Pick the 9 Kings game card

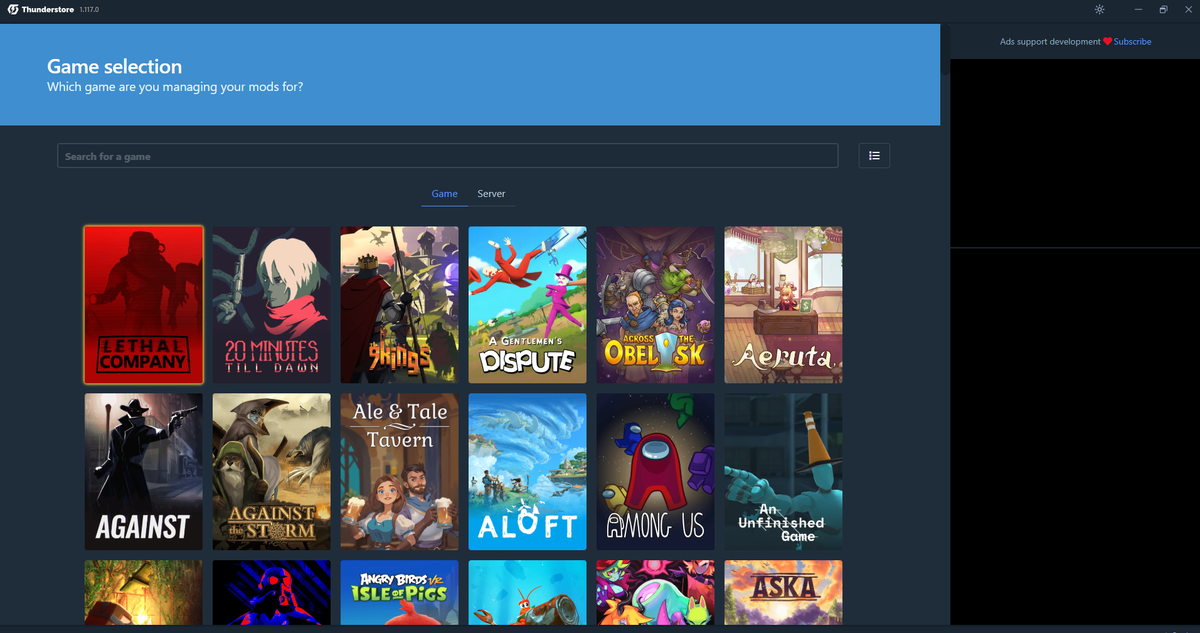400,305
